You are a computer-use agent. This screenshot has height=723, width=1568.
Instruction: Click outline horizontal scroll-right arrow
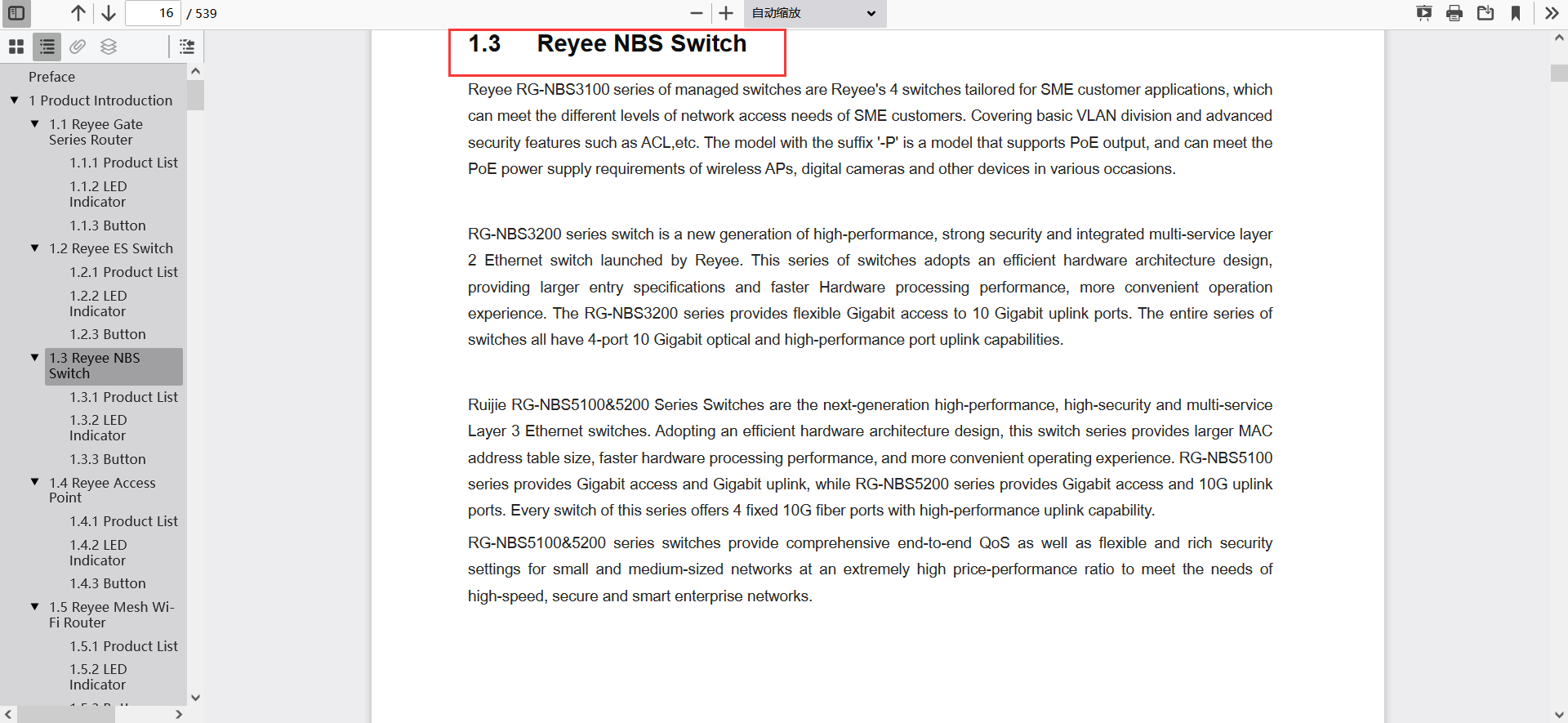[x=179, y=714]
